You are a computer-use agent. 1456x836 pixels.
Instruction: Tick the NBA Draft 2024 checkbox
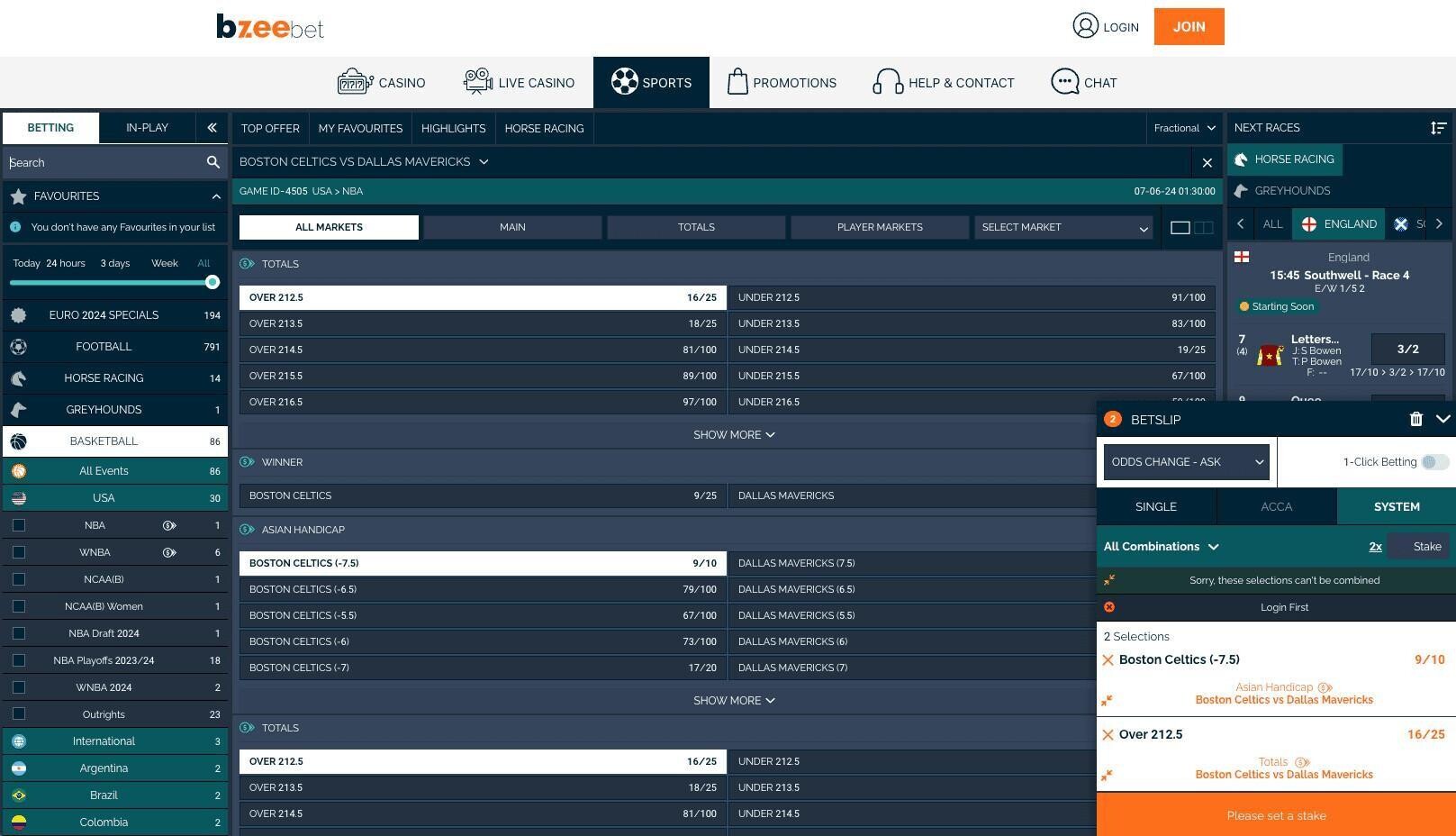(19, 633)
